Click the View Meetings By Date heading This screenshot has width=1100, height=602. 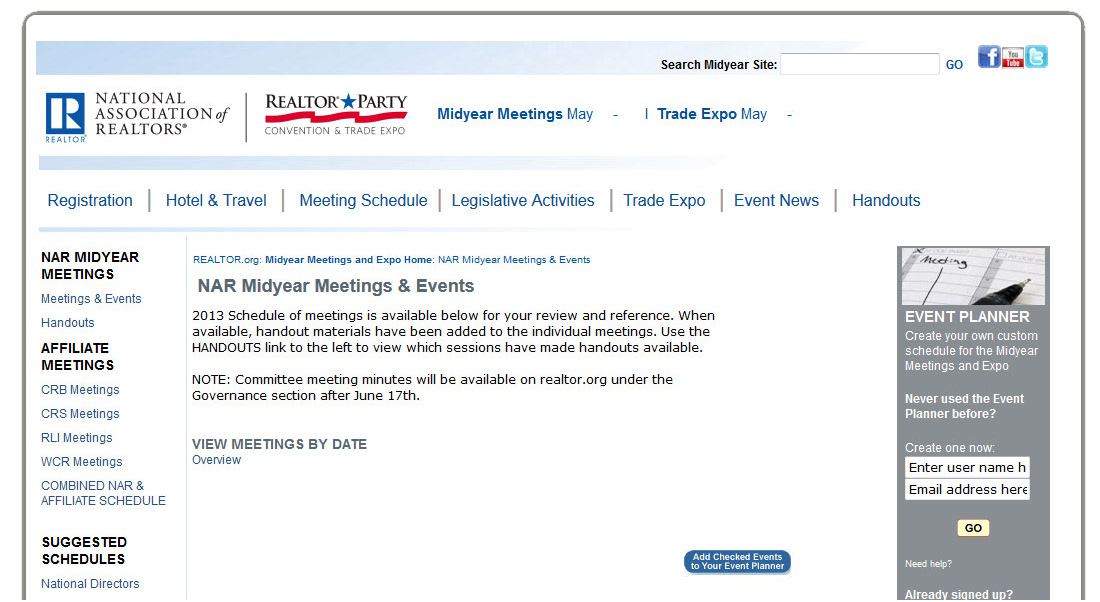point(279,444)
